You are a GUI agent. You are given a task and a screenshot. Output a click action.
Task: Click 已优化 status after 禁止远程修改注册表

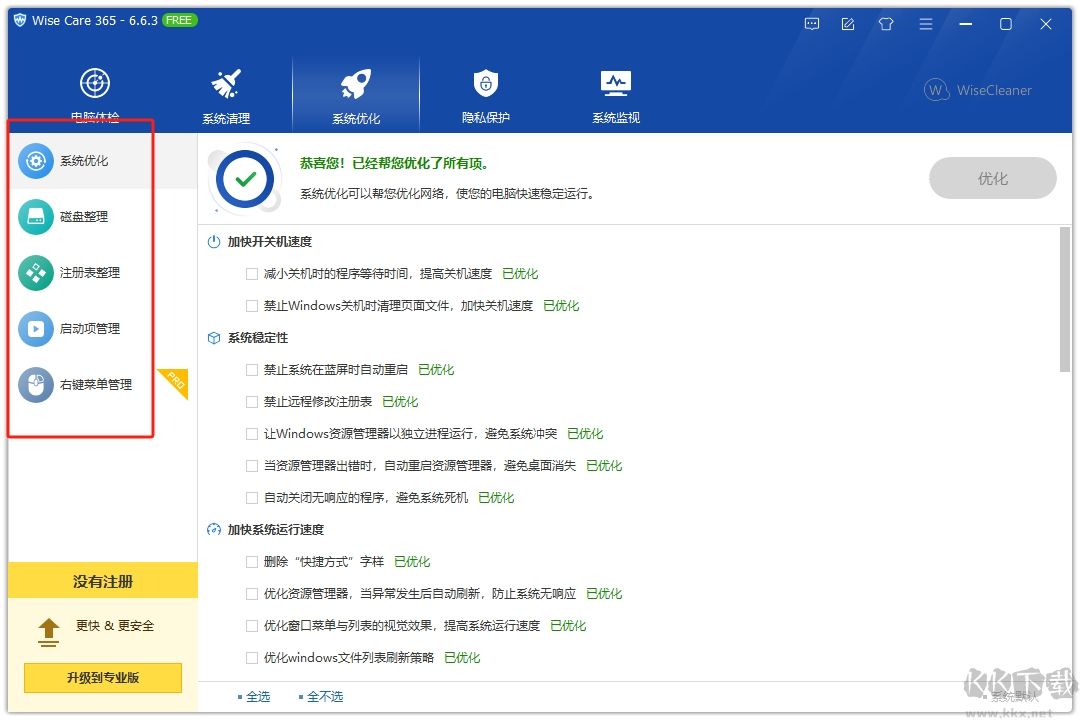tap(400, 402)
